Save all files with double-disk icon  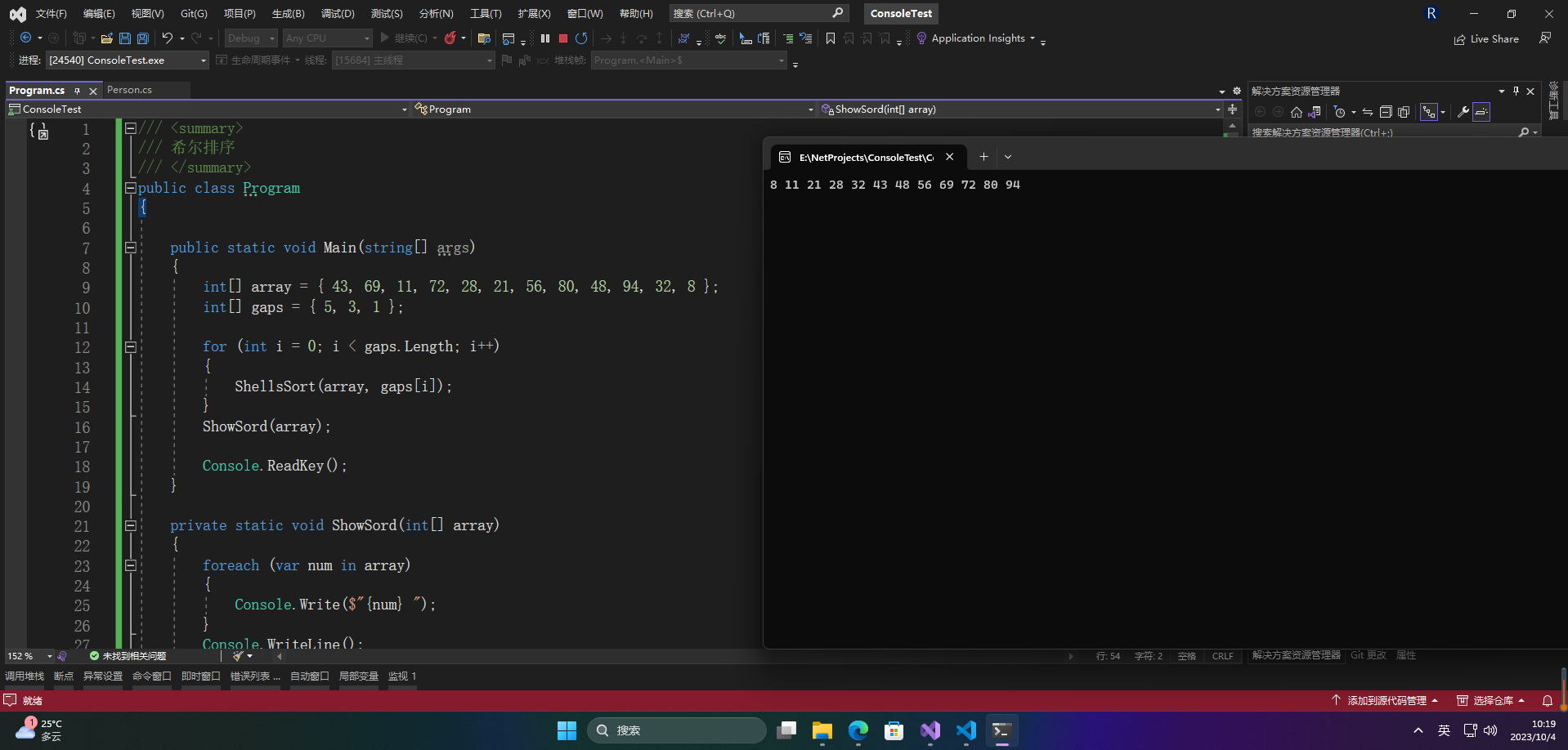tap(143, 38)
